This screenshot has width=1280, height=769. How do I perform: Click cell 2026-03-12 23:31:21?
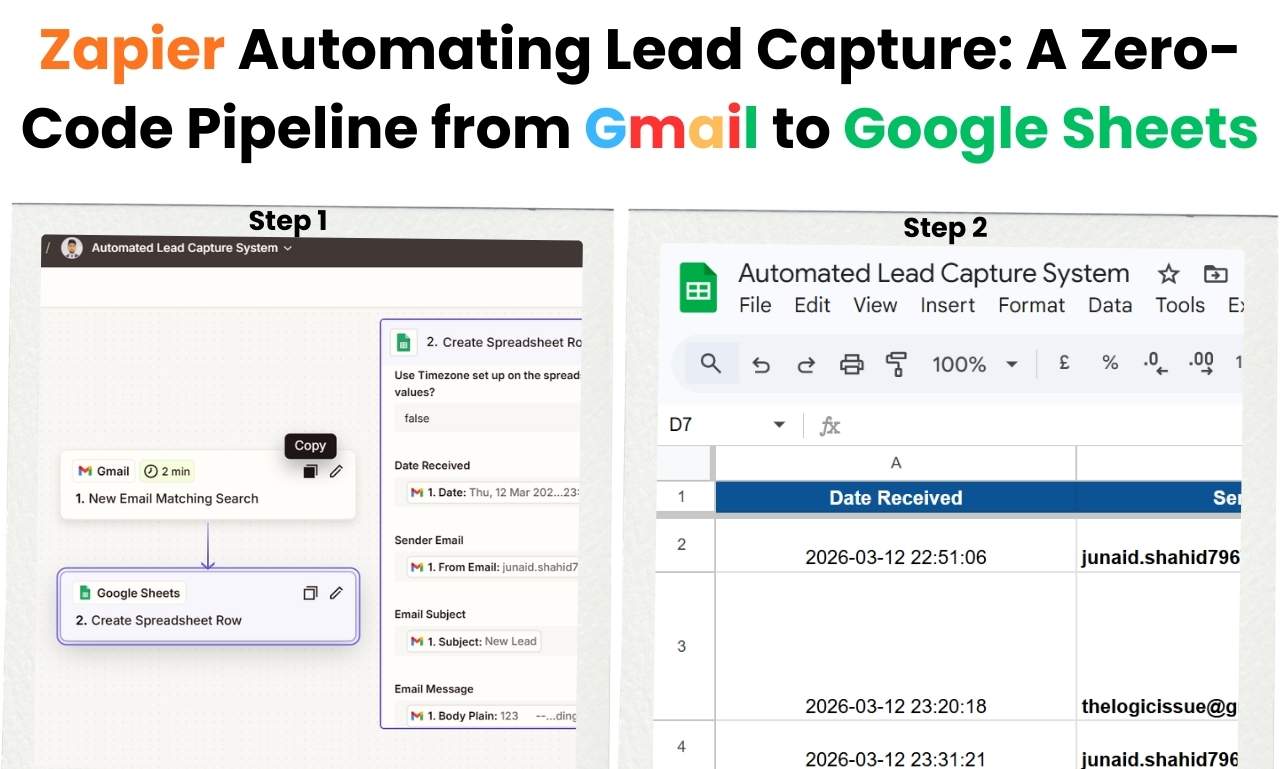pos(896,745)
